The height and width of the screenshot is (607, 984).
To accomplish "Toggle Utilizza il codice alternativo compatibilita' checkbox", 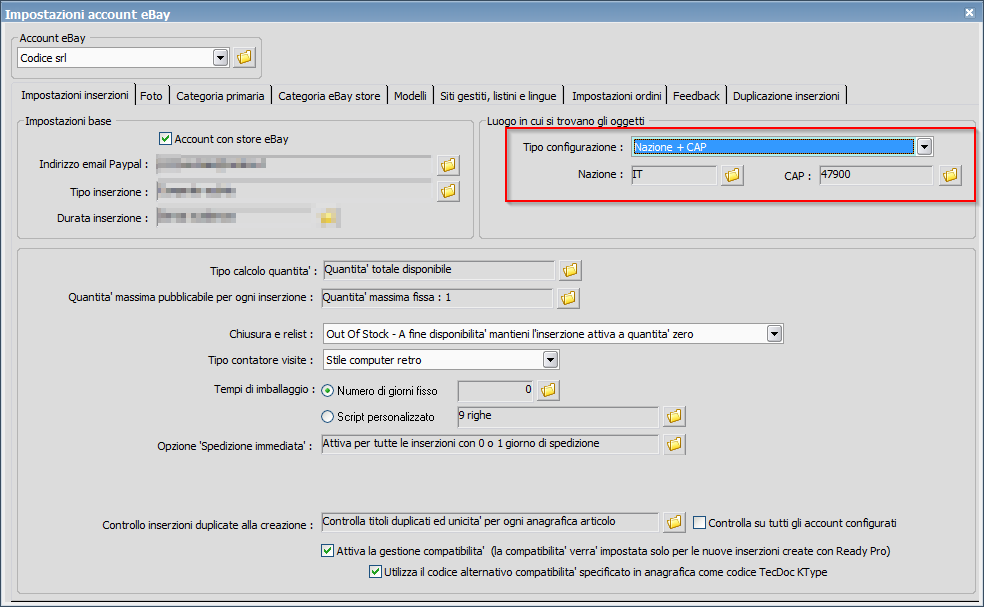I will click(x=375, y=572).
